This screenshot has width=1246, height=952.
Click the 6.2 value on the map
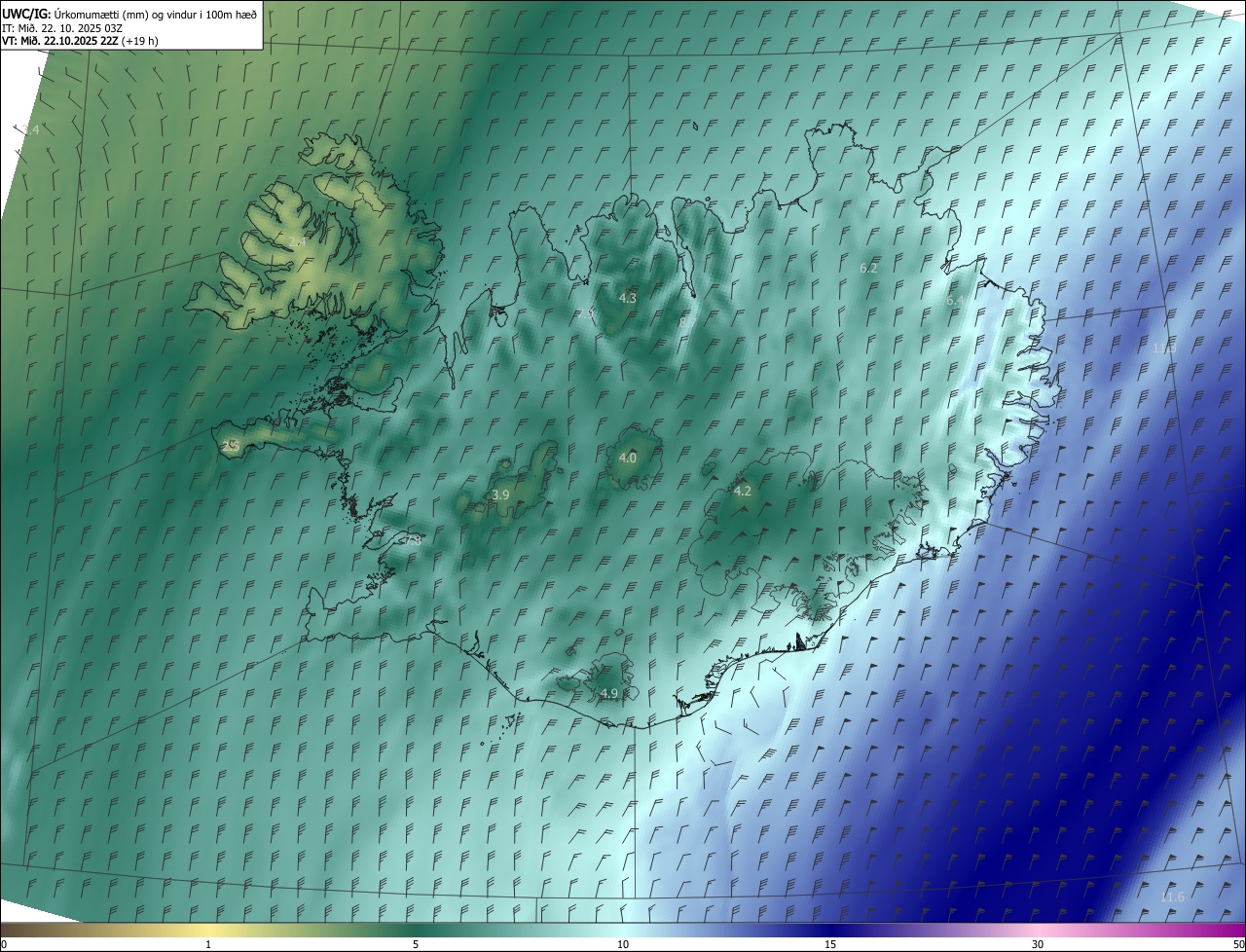tap(868, 268)
